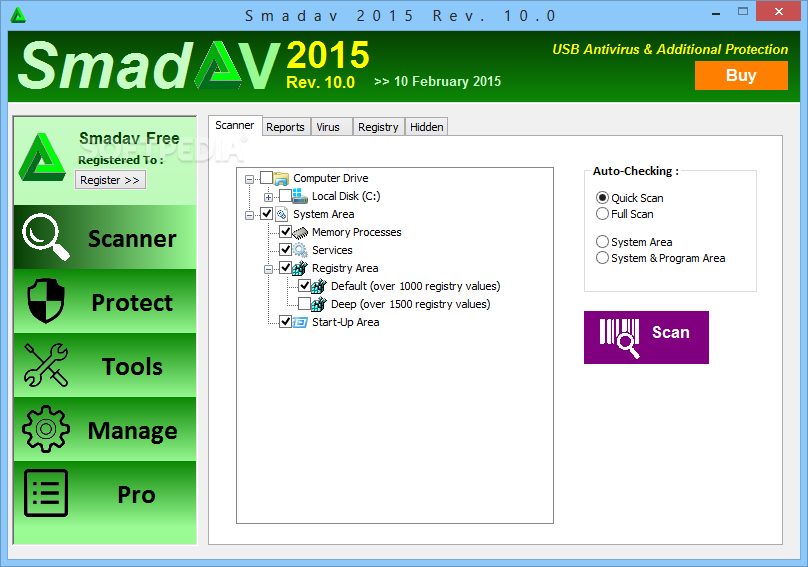Click the magnifying glass Scanner icon
The height and width of the screenshot is (567, 808).
[46, 237]
